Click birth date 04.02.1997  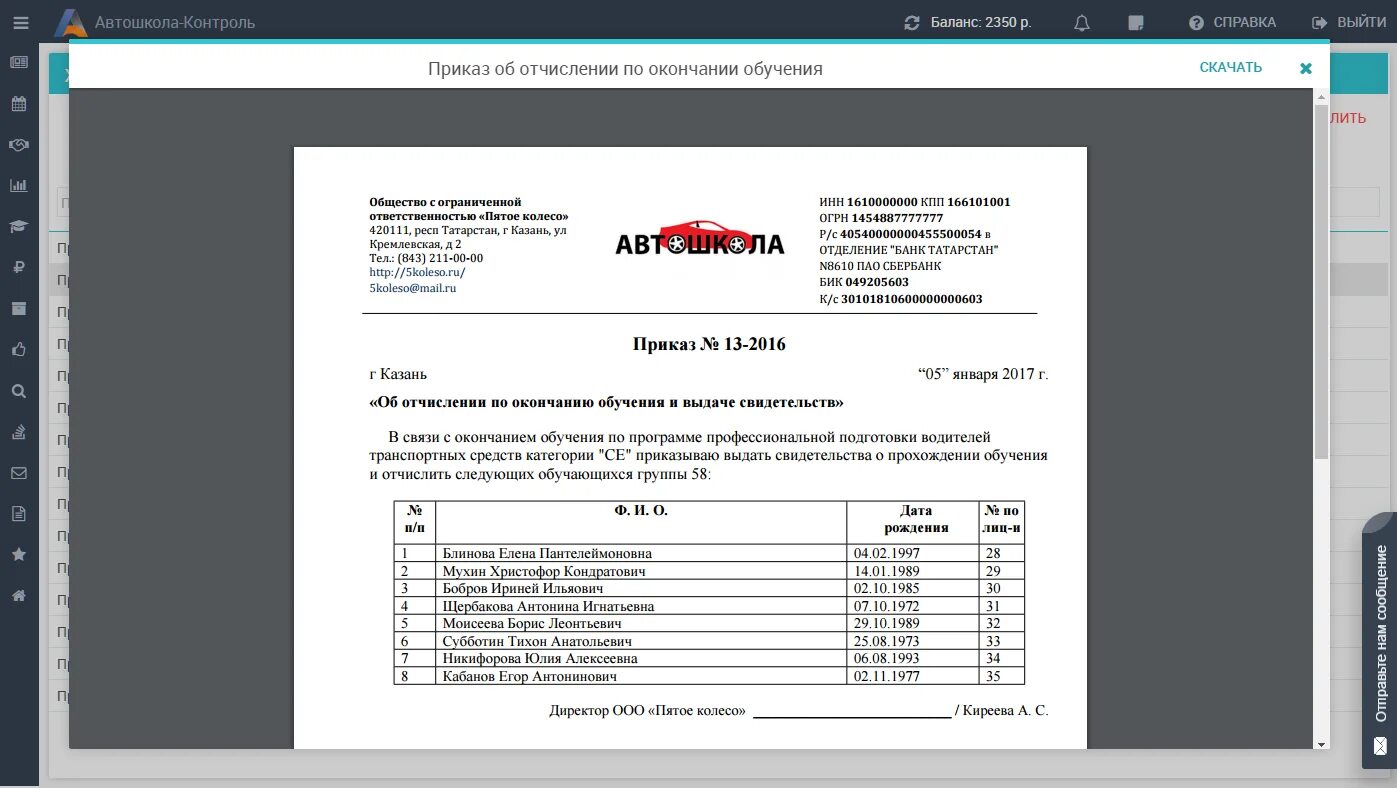(886, 553)
